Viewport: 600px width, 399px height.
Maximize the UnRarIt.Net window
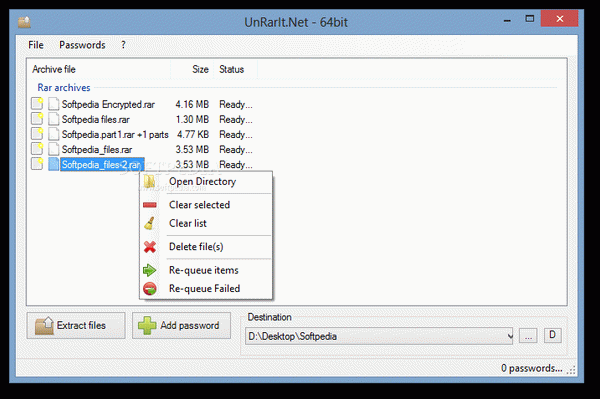tap(530, 19)
